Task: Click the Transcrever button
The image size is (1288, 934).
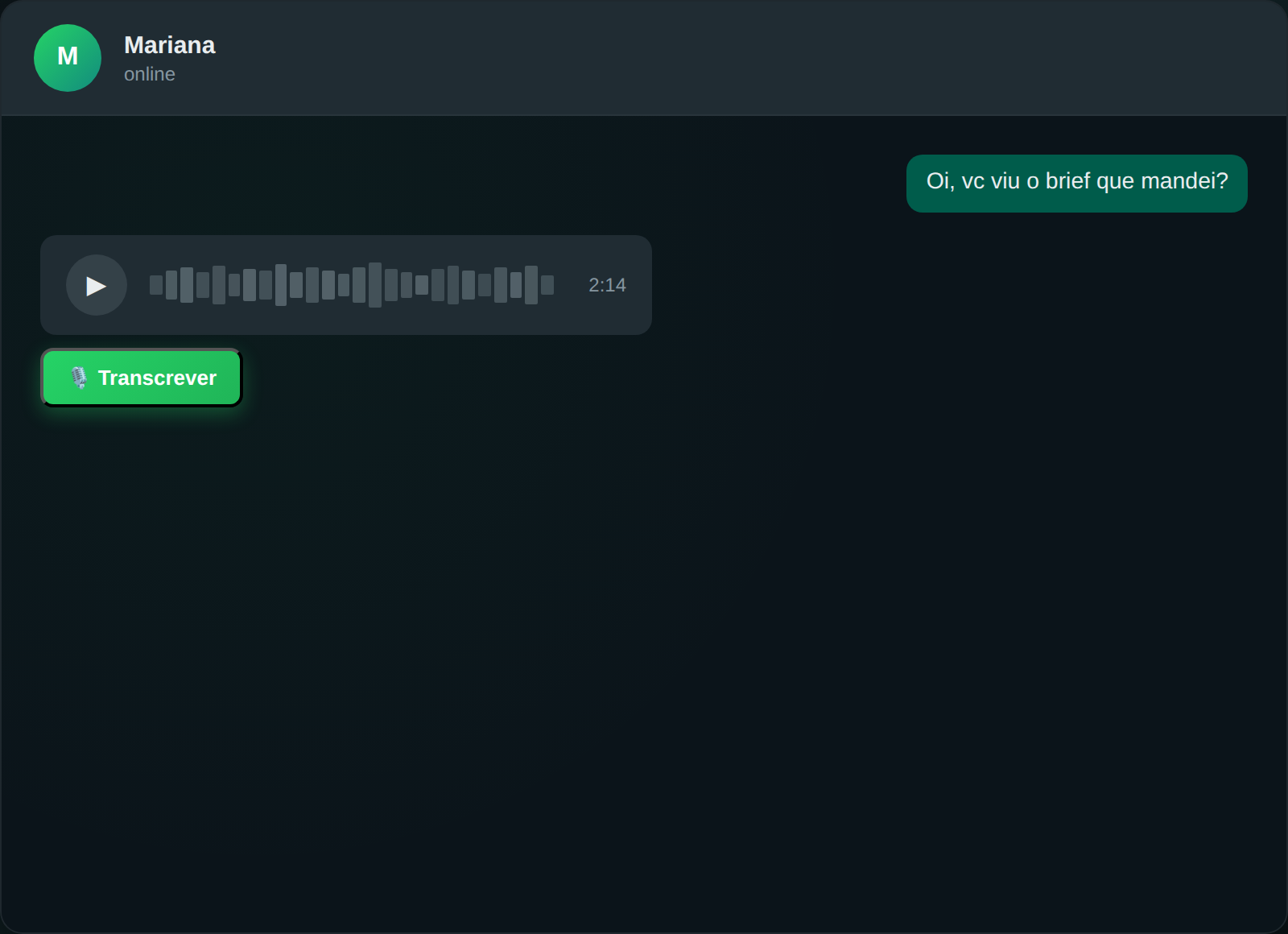Action: tap(142, 378)
